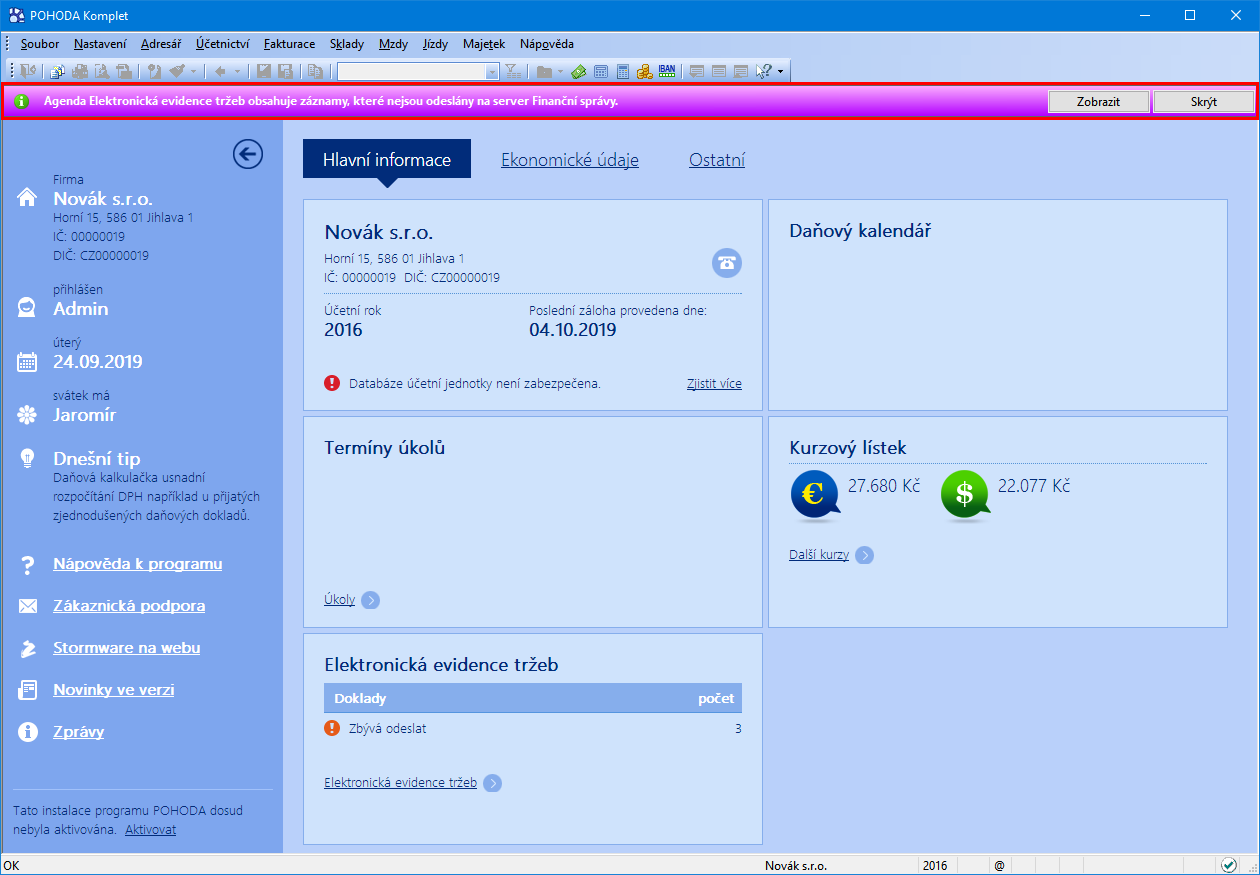The image size is (1260, 875).
Task: Click the Euro exchange rate icon
Action: (x=815, y=496)
